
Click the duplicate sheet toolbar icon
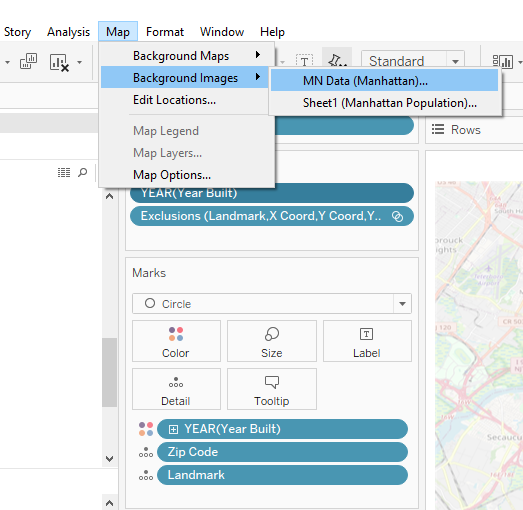tap(28, 61)
